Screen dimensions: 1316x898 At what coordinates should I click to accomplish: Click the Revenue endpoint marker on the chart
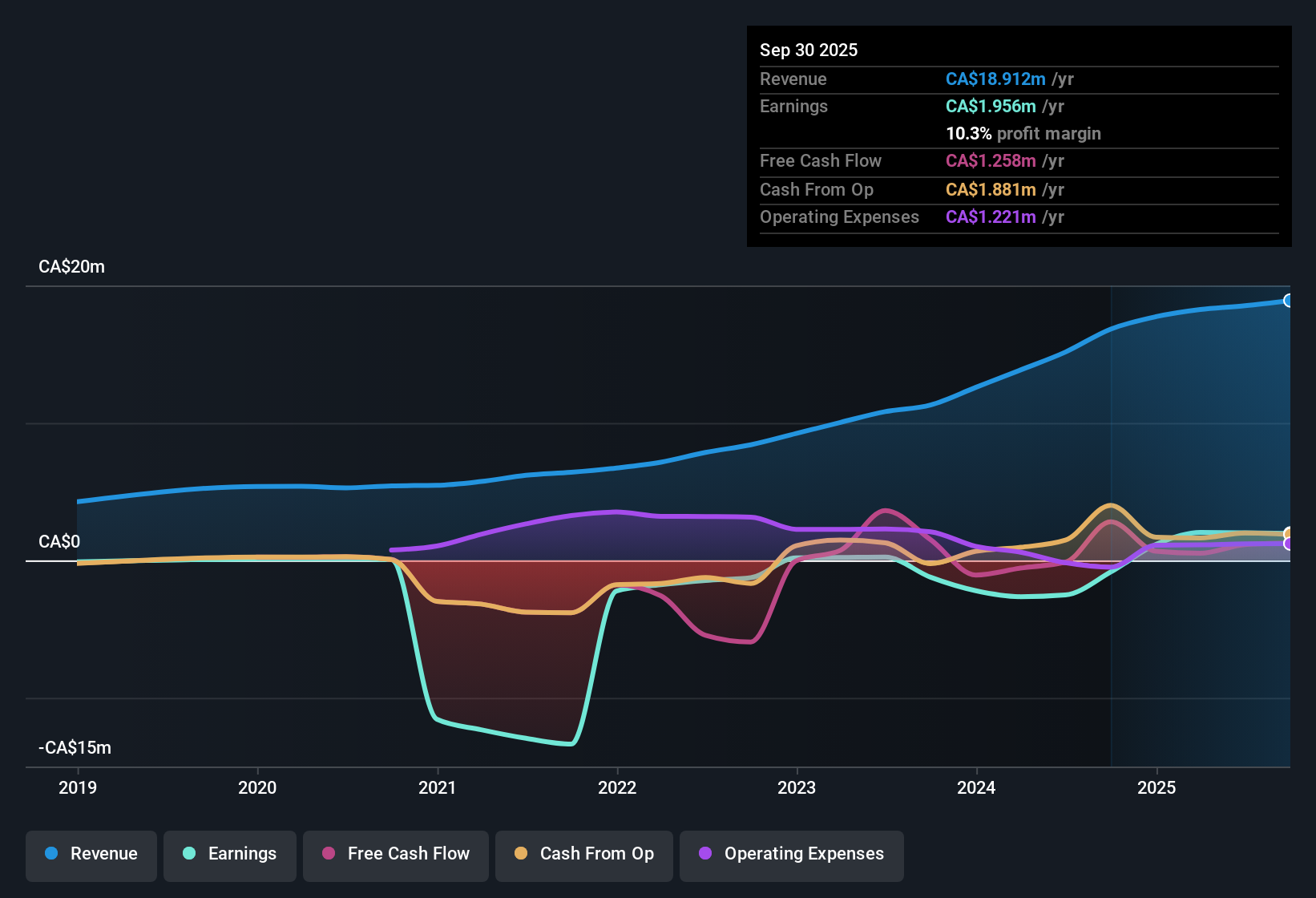(1288, 301)
